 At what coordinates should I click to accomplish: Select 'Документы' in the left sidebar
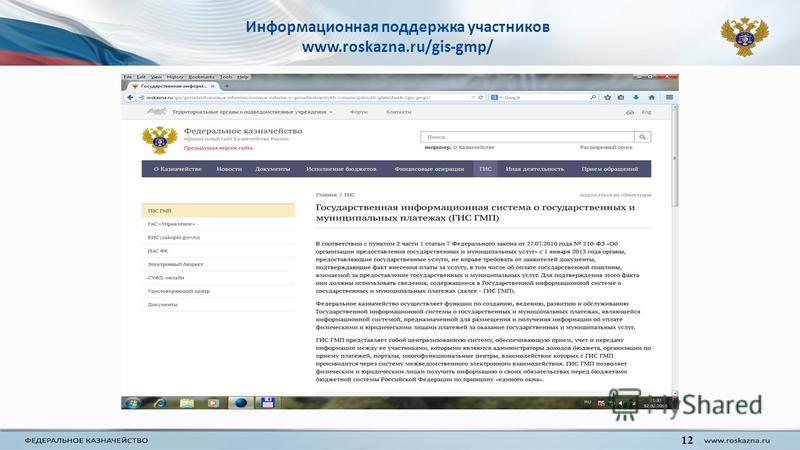tap(218, 305)
